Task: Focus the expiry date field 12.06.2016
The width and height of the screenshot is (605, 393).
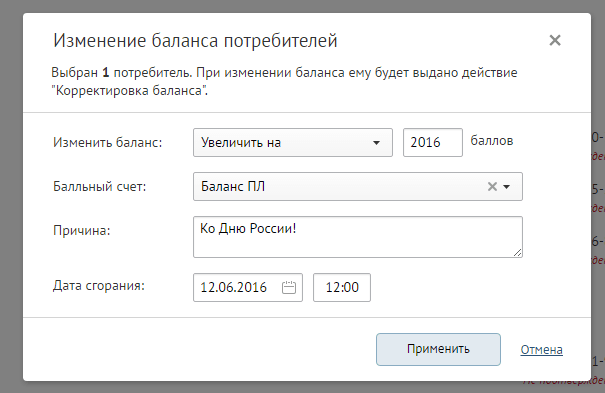Action: pos(248,287)
